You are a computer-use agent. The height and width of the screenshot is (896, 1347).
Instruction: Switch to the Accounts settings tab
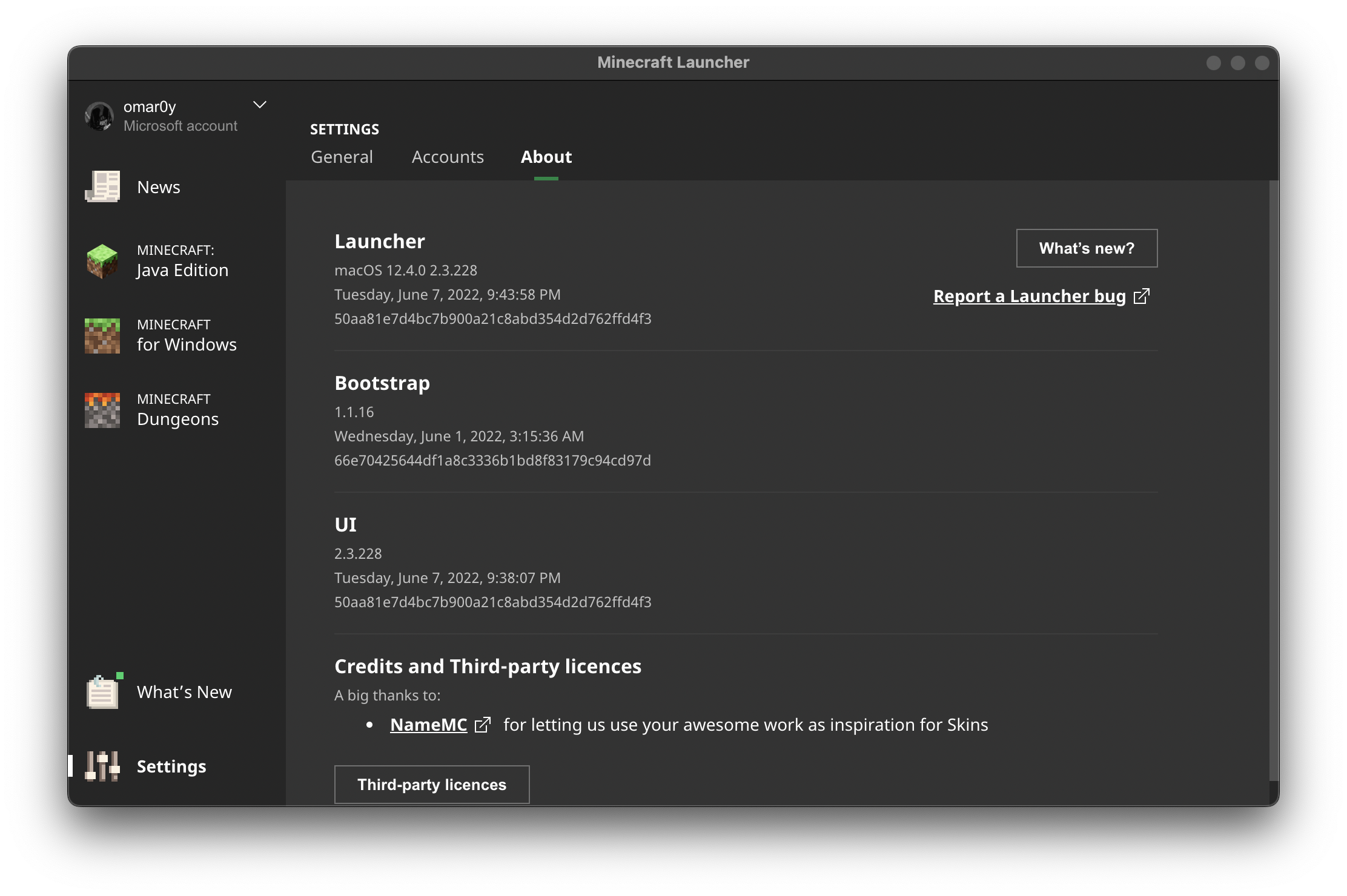(448, 157)
